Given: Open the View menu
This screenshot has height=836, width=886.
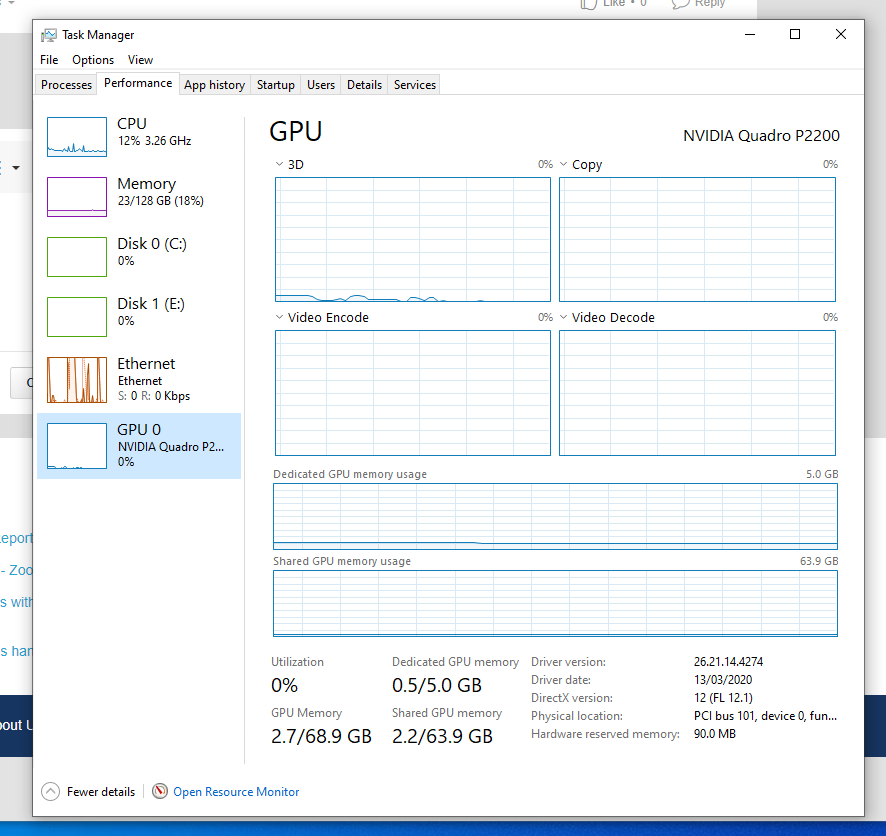Looking at the screenshot, I should click(140, 60).
